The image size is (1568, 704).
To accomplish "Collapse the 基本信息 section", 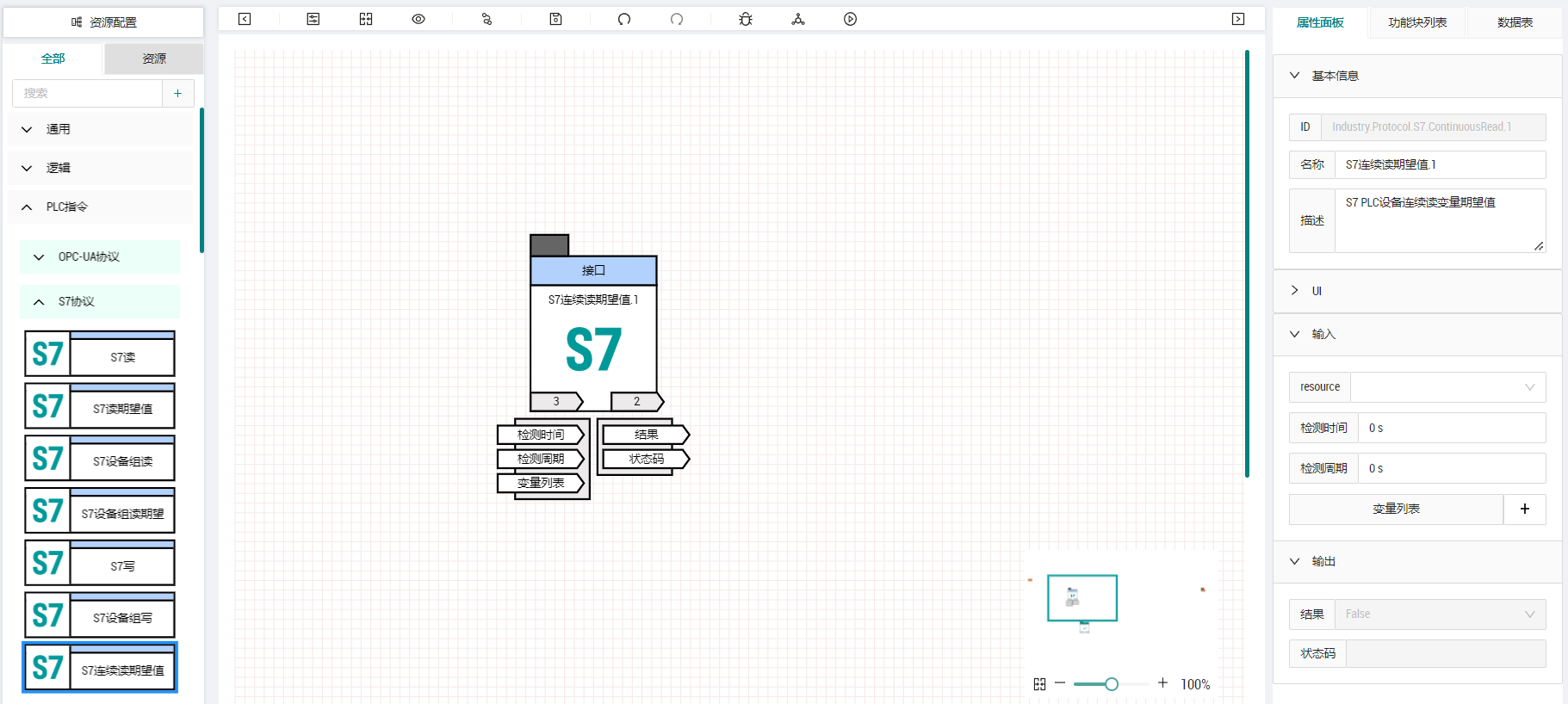I will (1417, 76).
